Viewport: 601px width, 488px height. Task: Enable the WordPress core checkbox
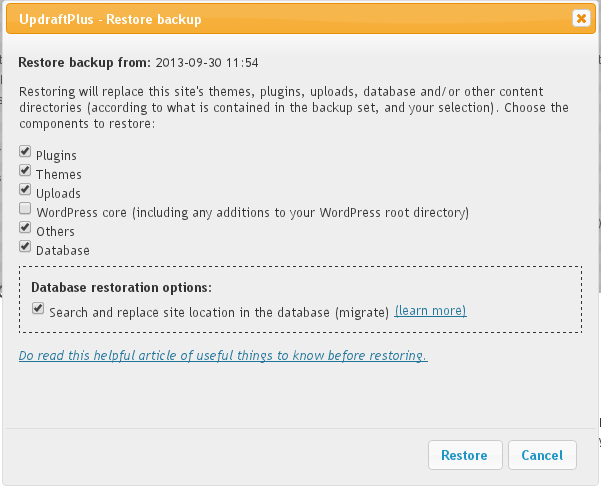click(x=25, y=209)
